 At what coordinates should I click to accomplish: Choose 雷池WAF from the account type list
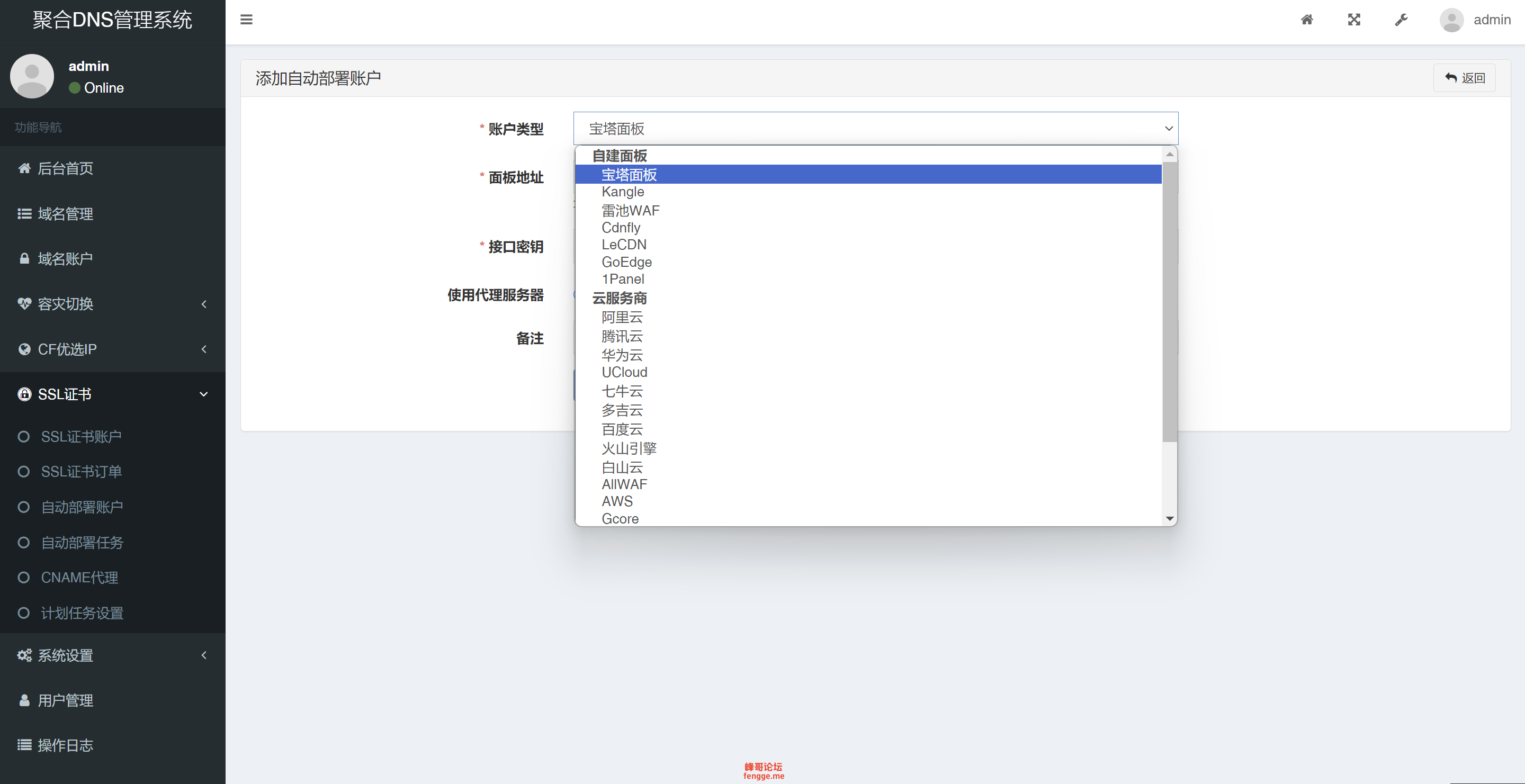click(868, 210)
